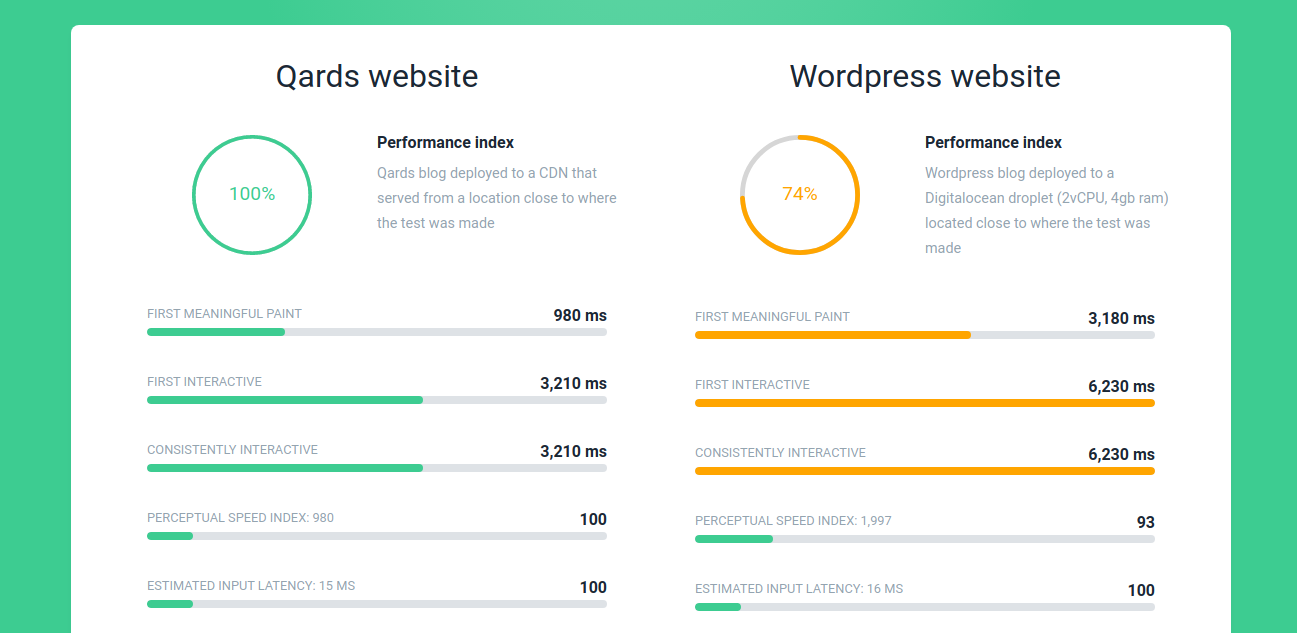Image resolution: width=1297 pixels, height=633 pixels.
Task: Select the score 93 value
Action: 1146,522
